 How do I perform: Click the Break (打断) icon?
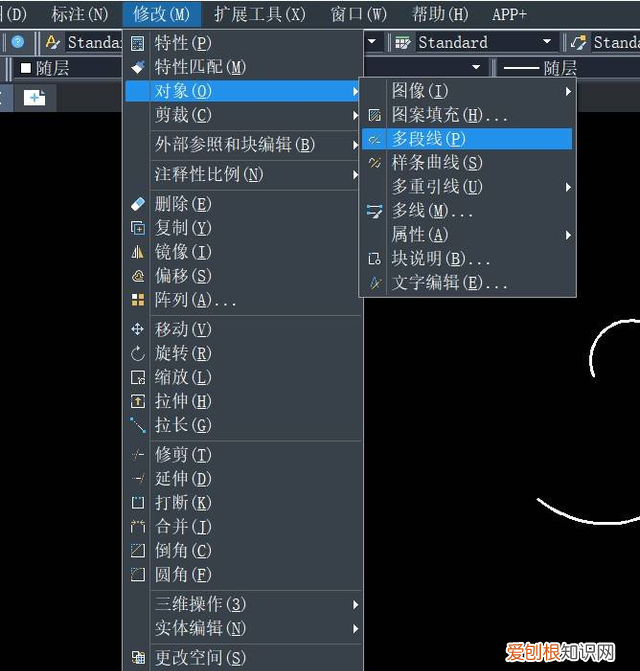[x=138, y=502]
